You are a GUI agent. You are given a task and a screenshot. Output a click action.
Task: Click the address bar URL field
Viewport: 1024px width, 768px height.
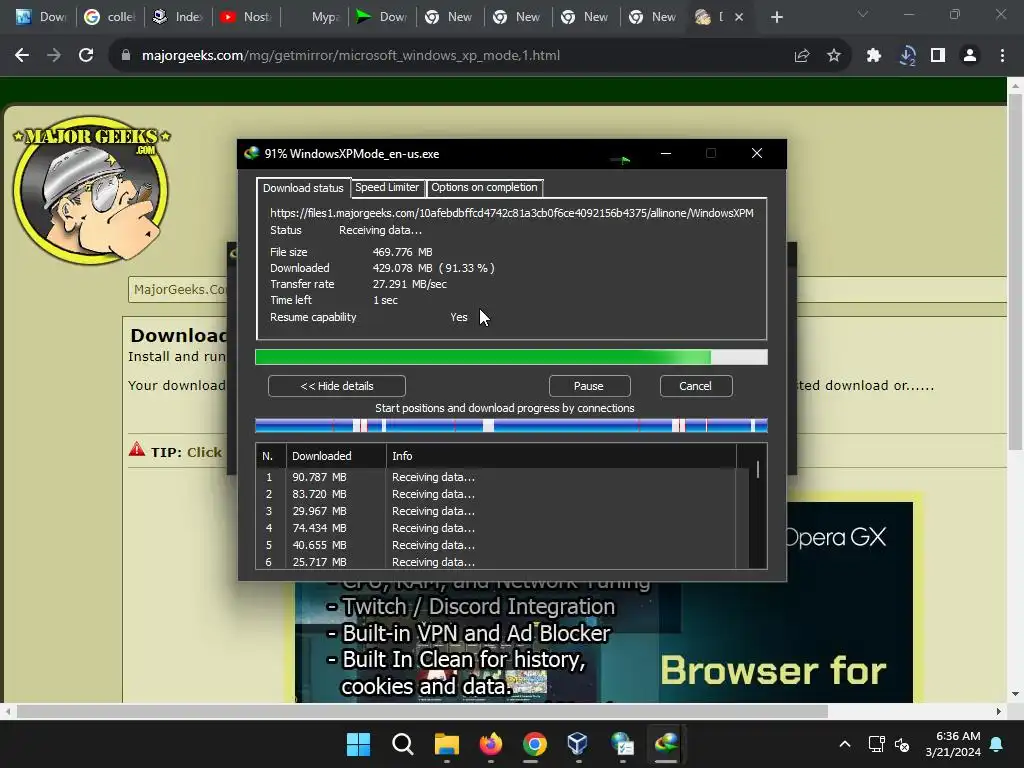click(x=351, y=56)
